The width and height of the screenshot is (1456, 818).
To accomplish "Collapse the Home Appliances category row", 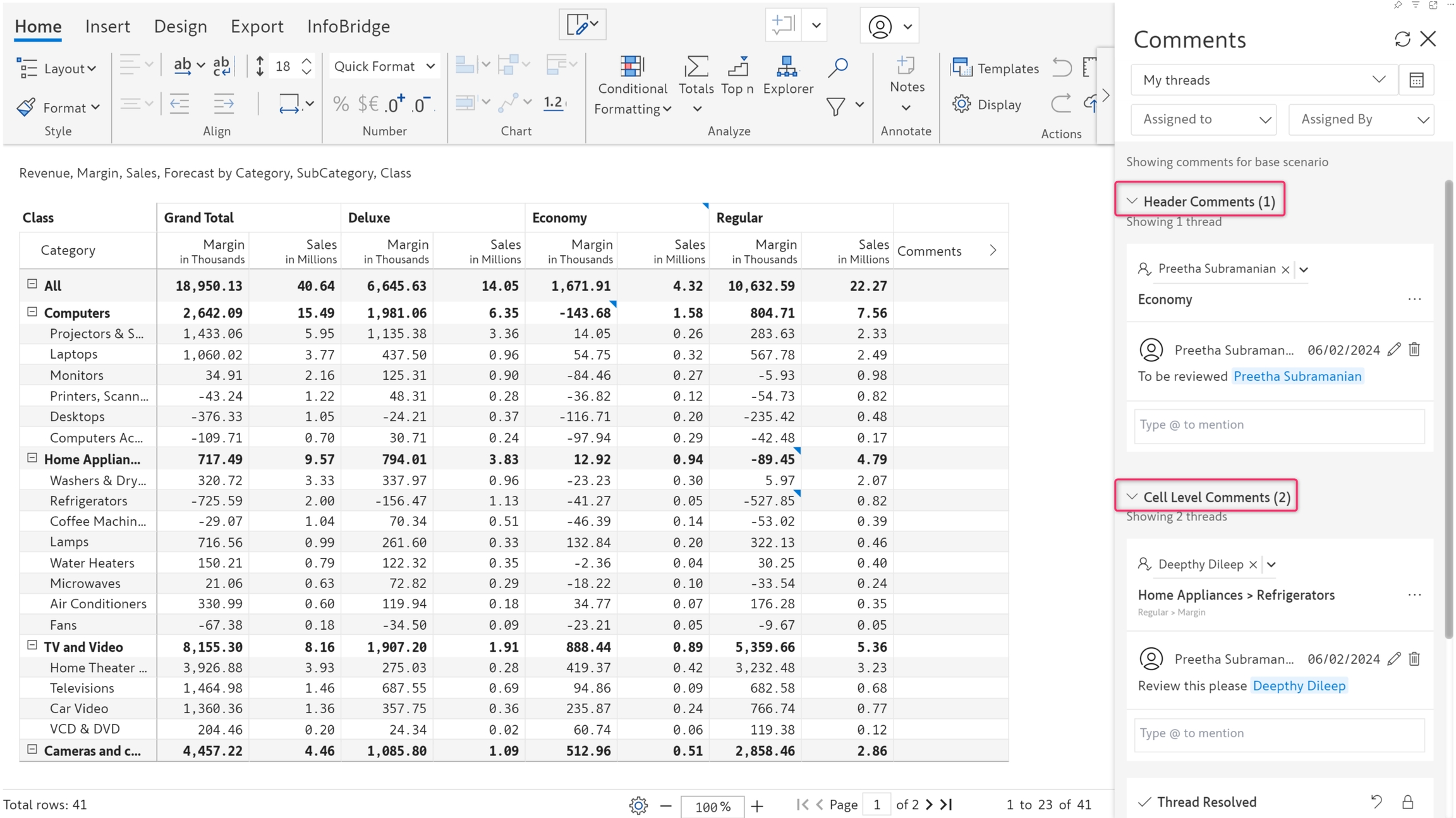I will click(x=32, y=458).
